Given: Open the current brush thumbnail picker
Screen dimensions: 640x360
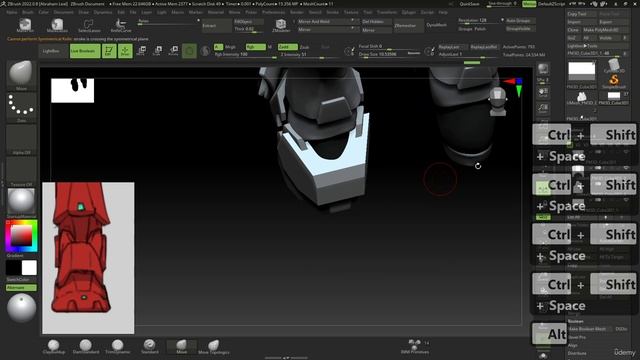Looking at the screenshot, I should pyautogui.click(x=21, y=74).
